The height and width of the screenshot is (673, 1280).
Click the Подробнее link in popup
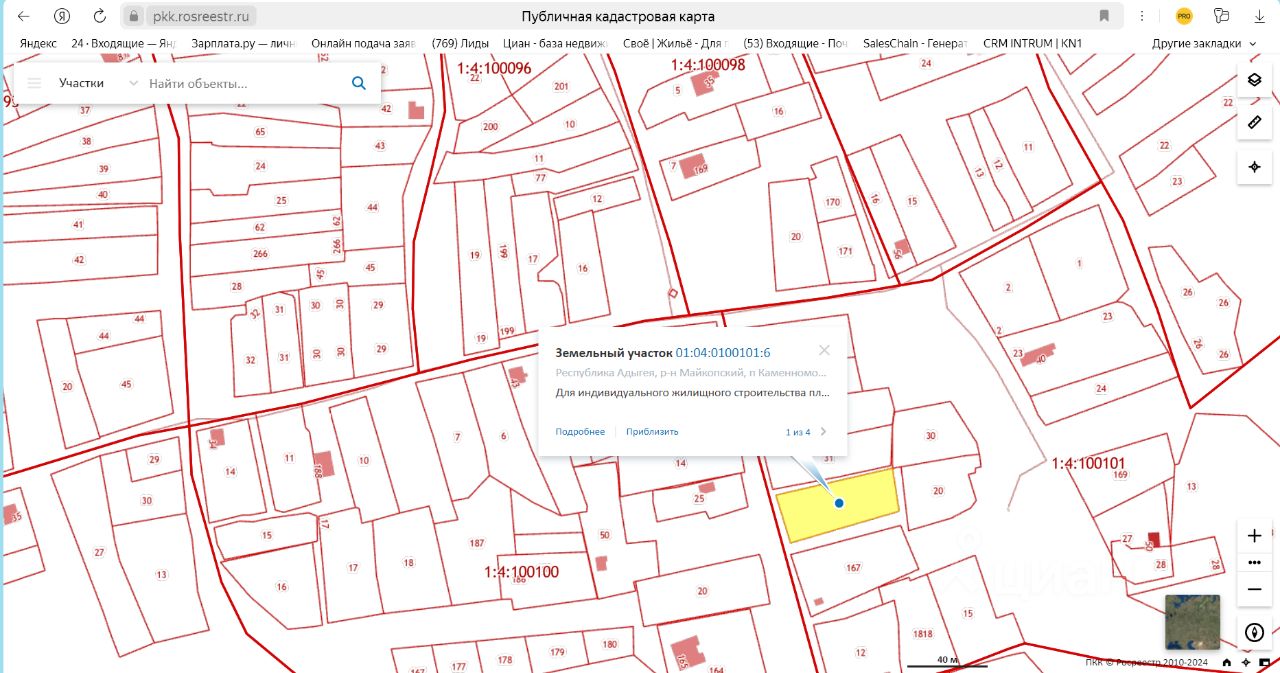point(580,432)
